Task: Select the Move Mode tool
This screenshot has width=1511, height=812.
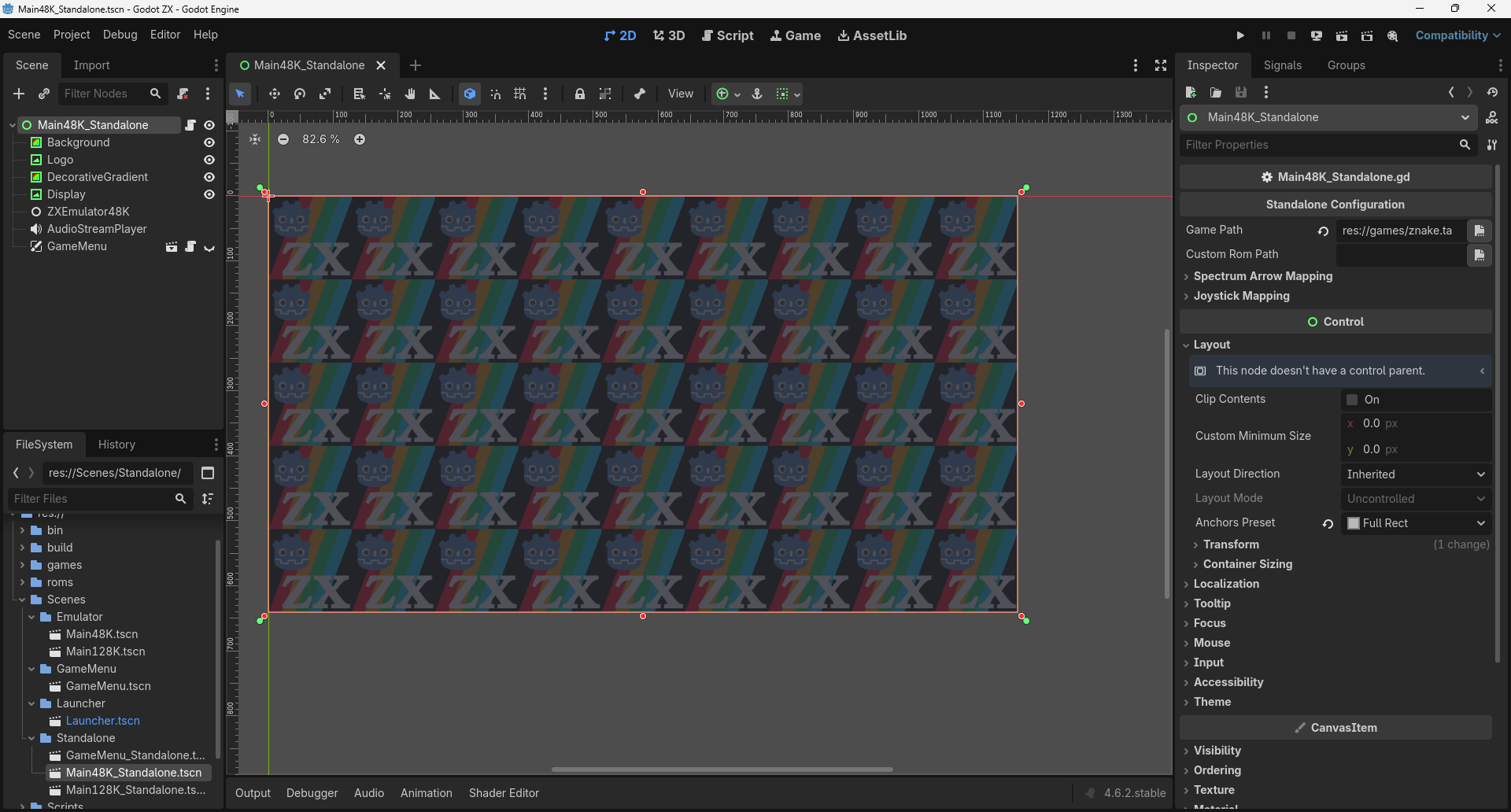Action: coord(274,94)
